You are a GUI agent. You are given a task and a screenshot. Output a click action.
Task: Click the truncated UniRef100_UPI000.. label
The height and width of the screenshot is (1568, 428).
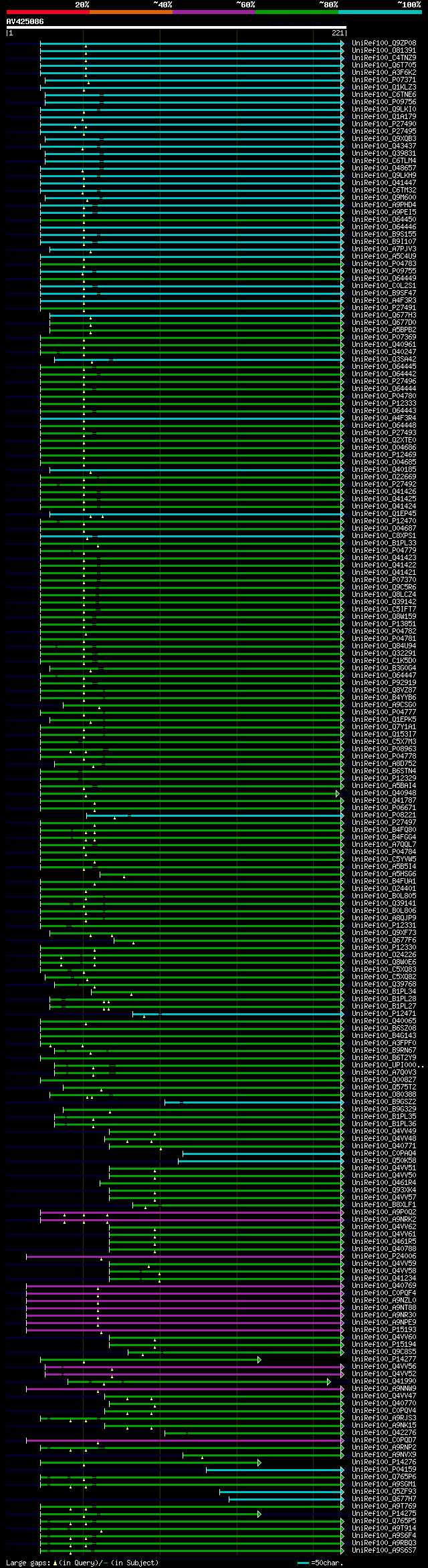click(x=387, y=1065)
